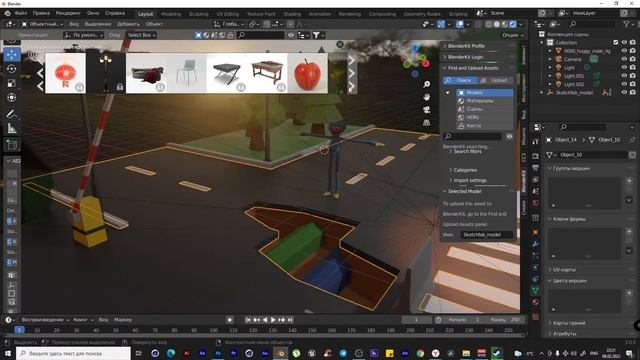The height and width of the screenshot is (360, 640).
Task: Switch perspective/orthographic with the grid gizmo
Action: pos(427,122)
